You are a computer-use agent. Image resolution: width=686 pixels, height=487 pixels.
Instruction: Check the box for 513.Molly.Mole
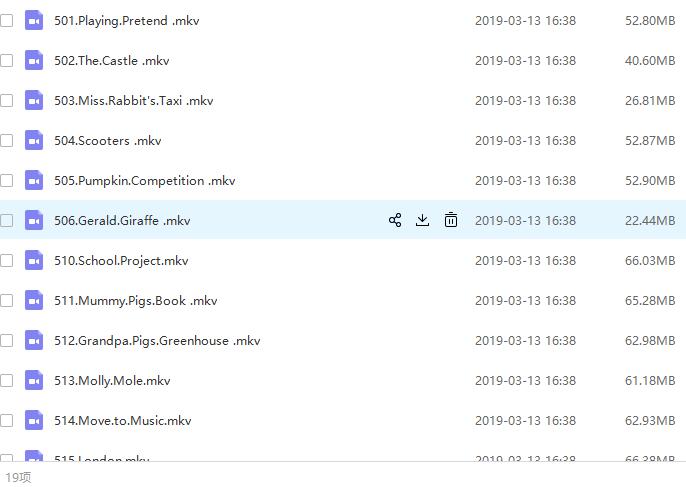pos(6,381)
